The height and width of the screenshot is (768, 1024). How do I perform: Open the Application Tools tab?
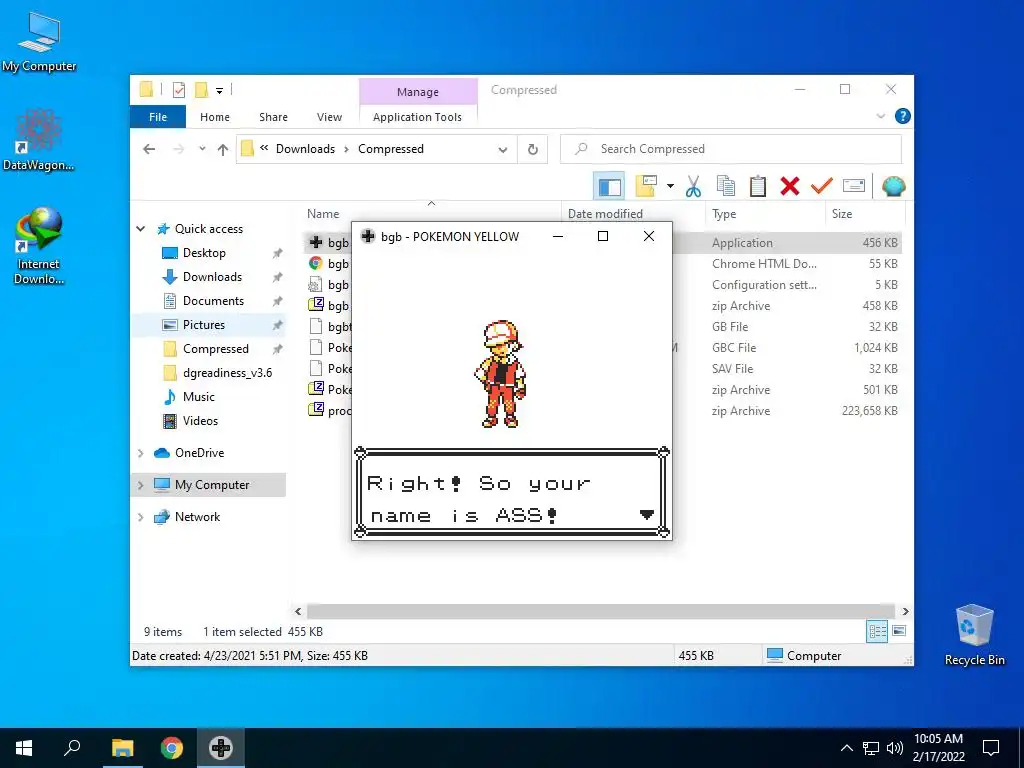pos(417,117)
